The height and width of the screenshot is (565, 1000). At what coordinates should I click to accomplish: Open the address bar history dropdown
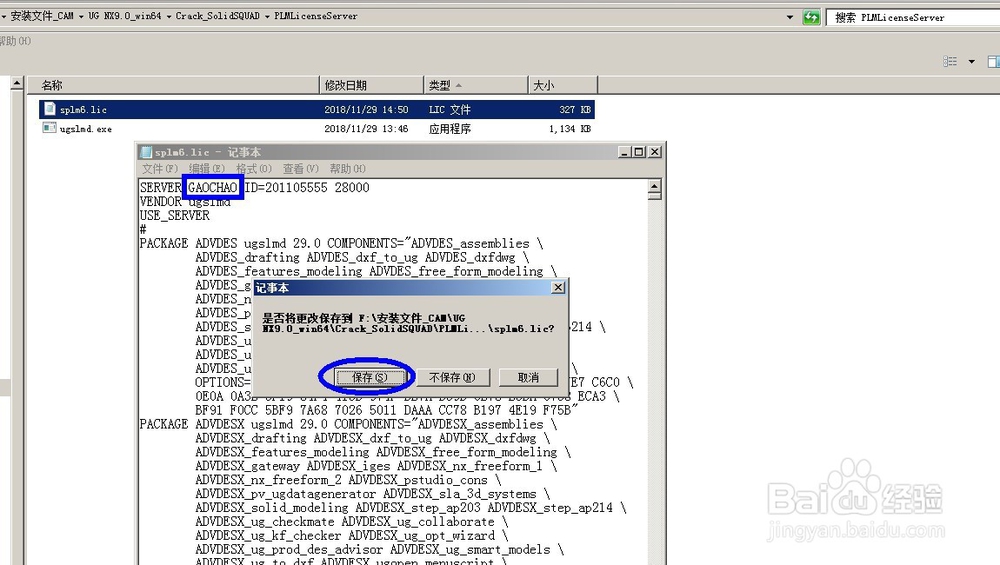tap(790, 17)
